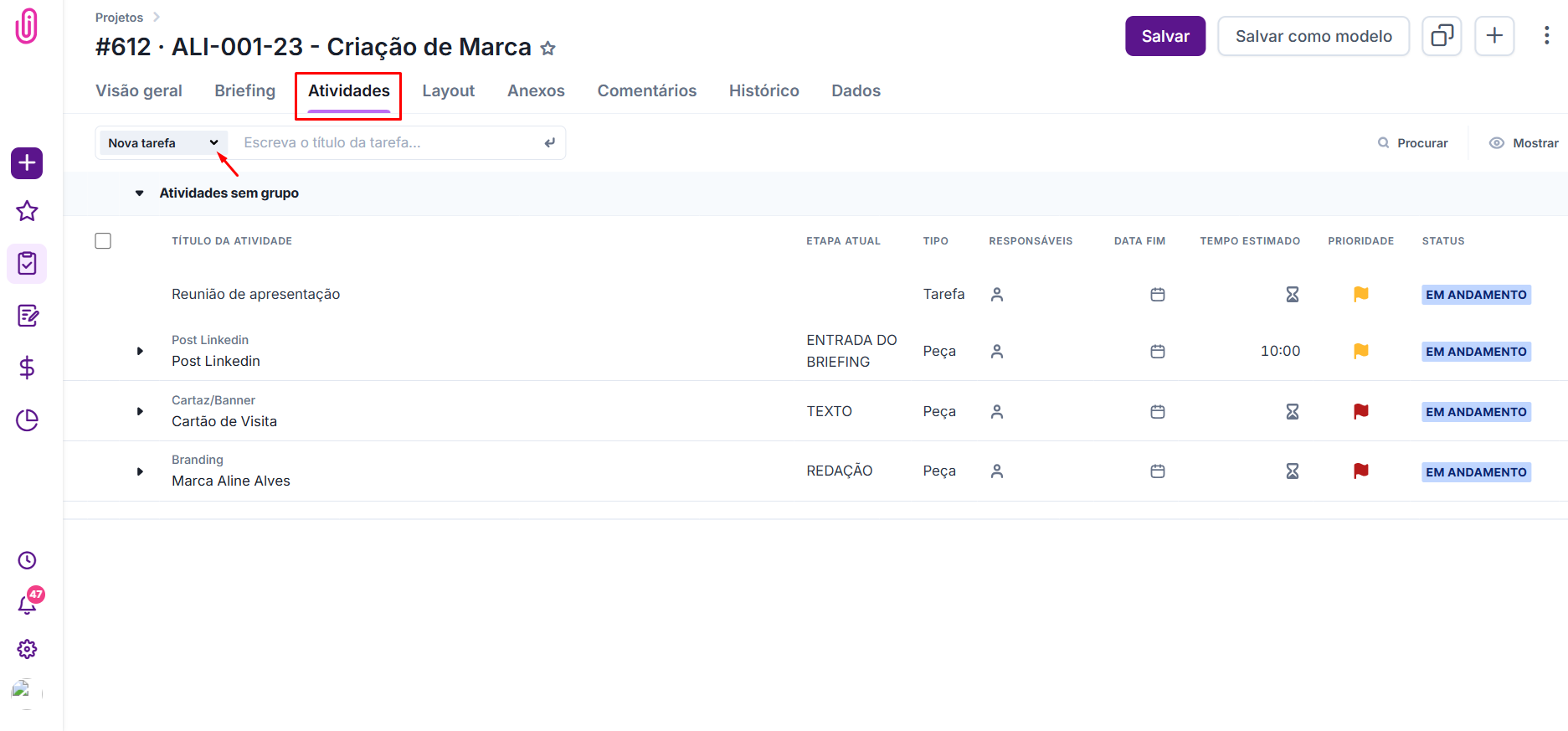Open the duplicate project icon button
This screenshot has height=731, width=1568.
coord(1441,36)
